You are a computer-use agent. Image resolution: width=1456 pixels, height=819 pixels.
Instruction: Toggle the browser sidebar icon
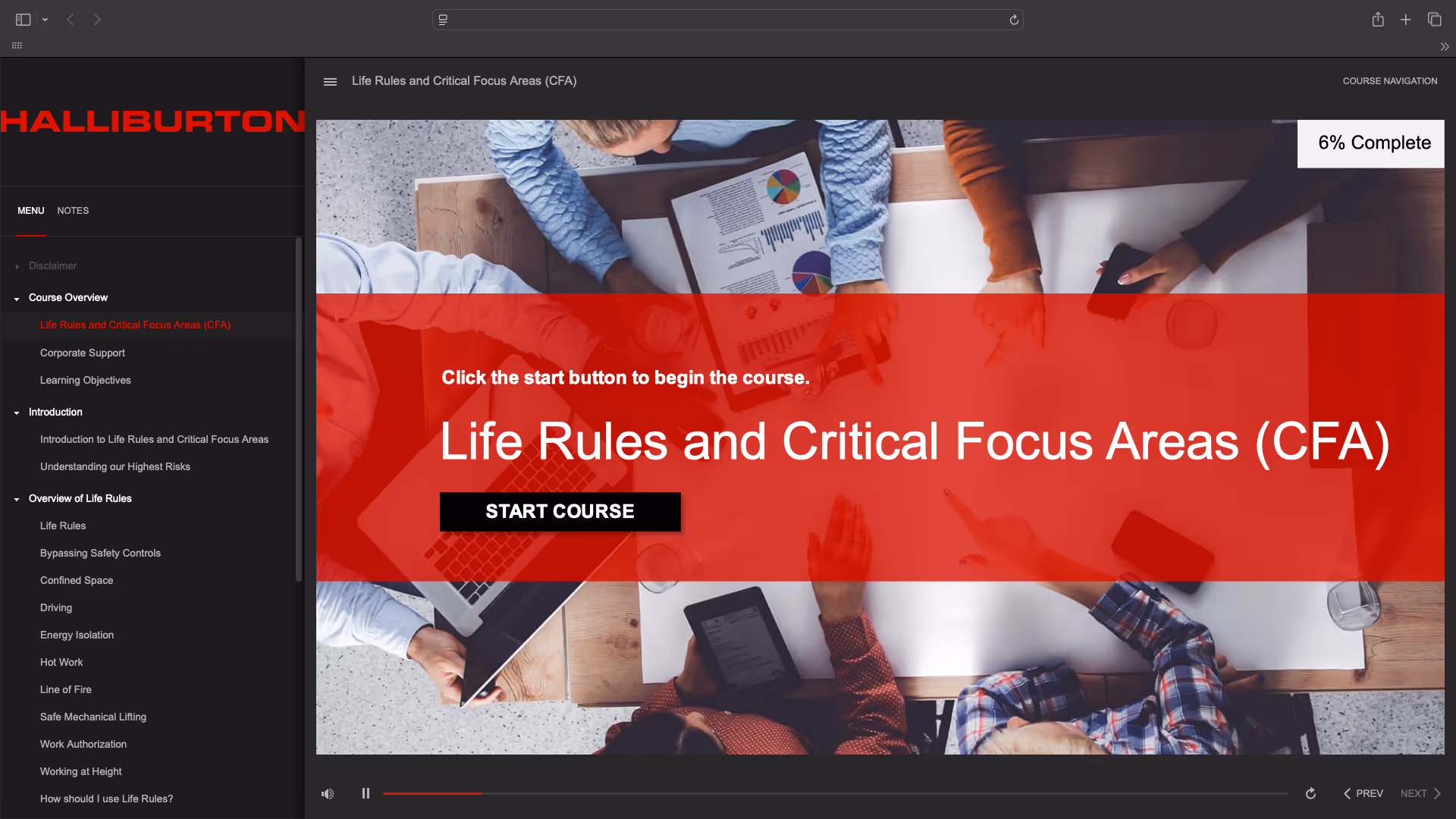[x=24, y=20]
